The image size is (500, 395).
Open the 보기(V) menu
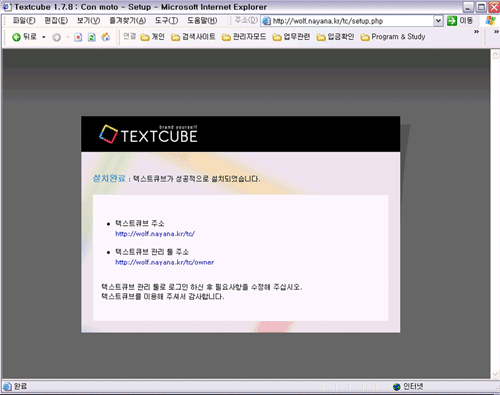88,21
